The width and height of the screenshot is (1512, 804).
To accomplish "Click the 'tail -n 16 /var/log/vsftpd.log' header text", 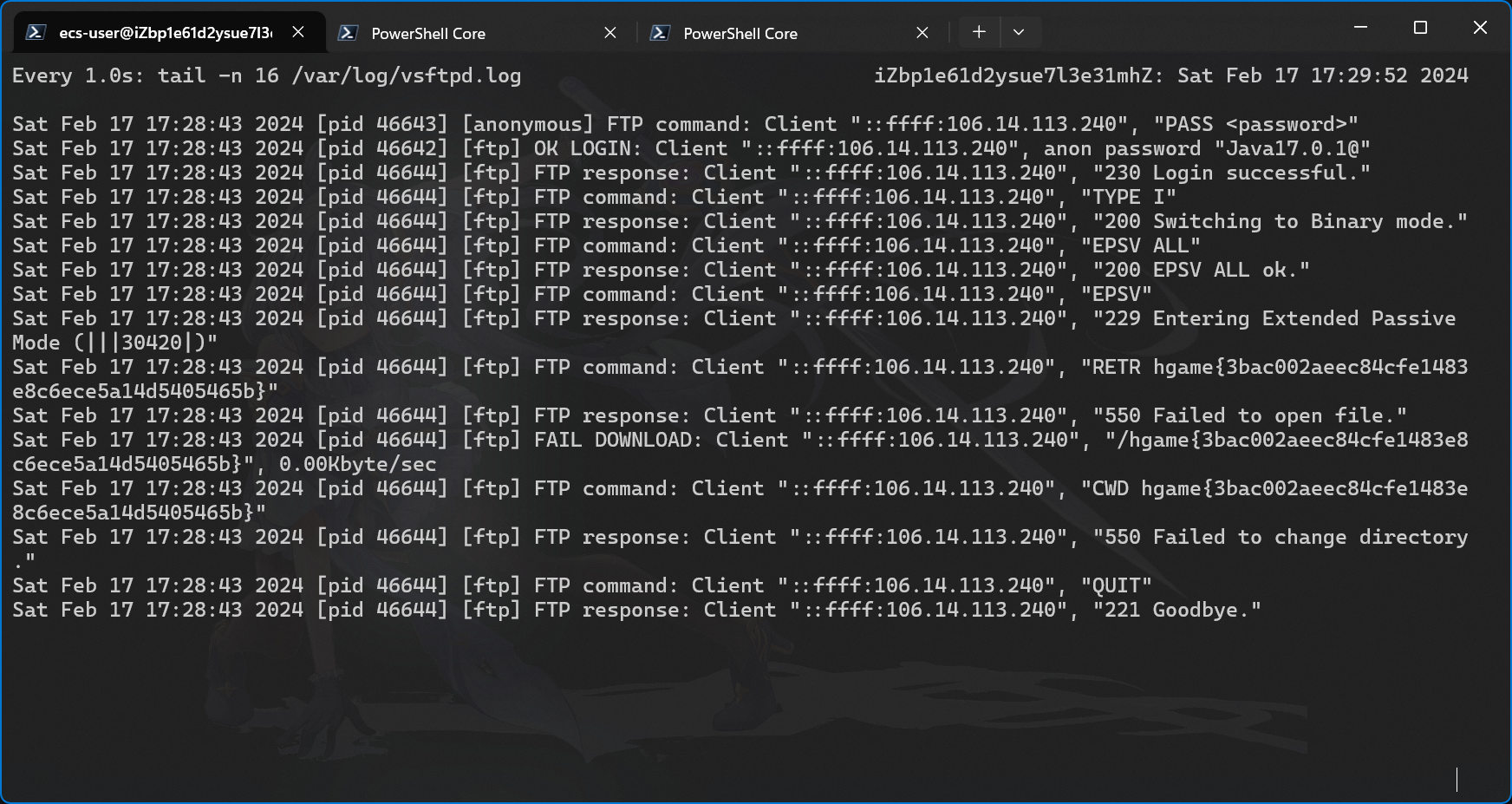I will 339,75.
